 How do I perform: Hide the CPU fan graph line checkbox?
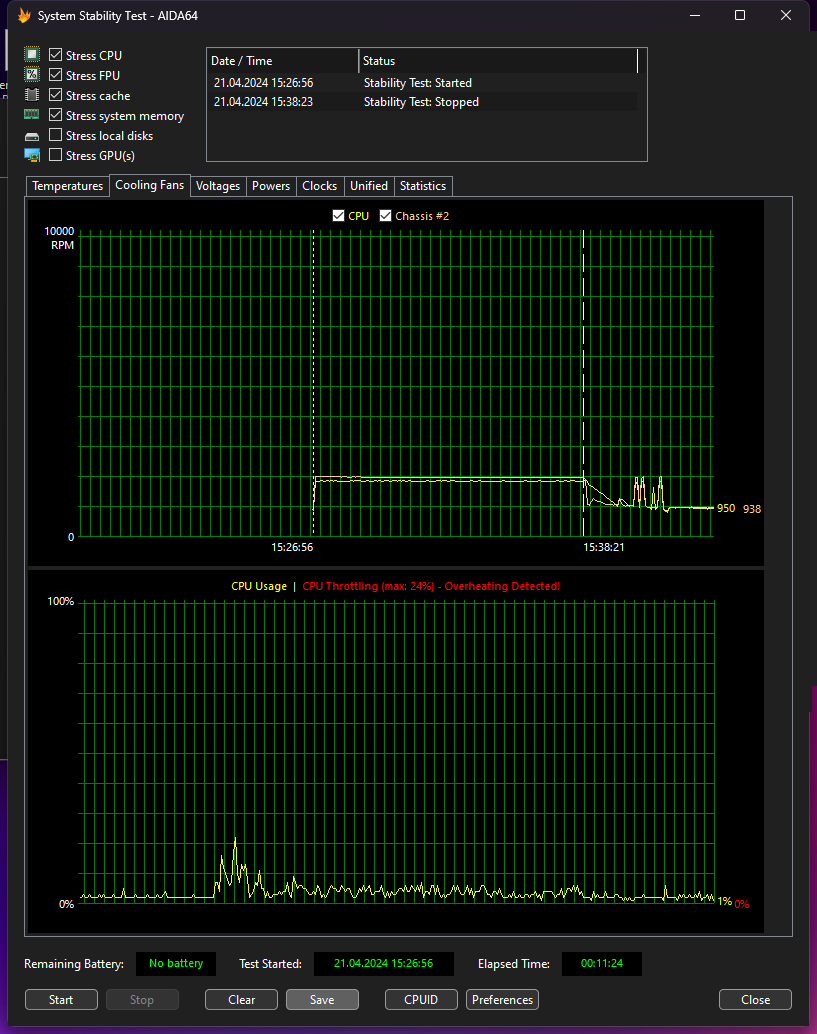pos(338,216)
